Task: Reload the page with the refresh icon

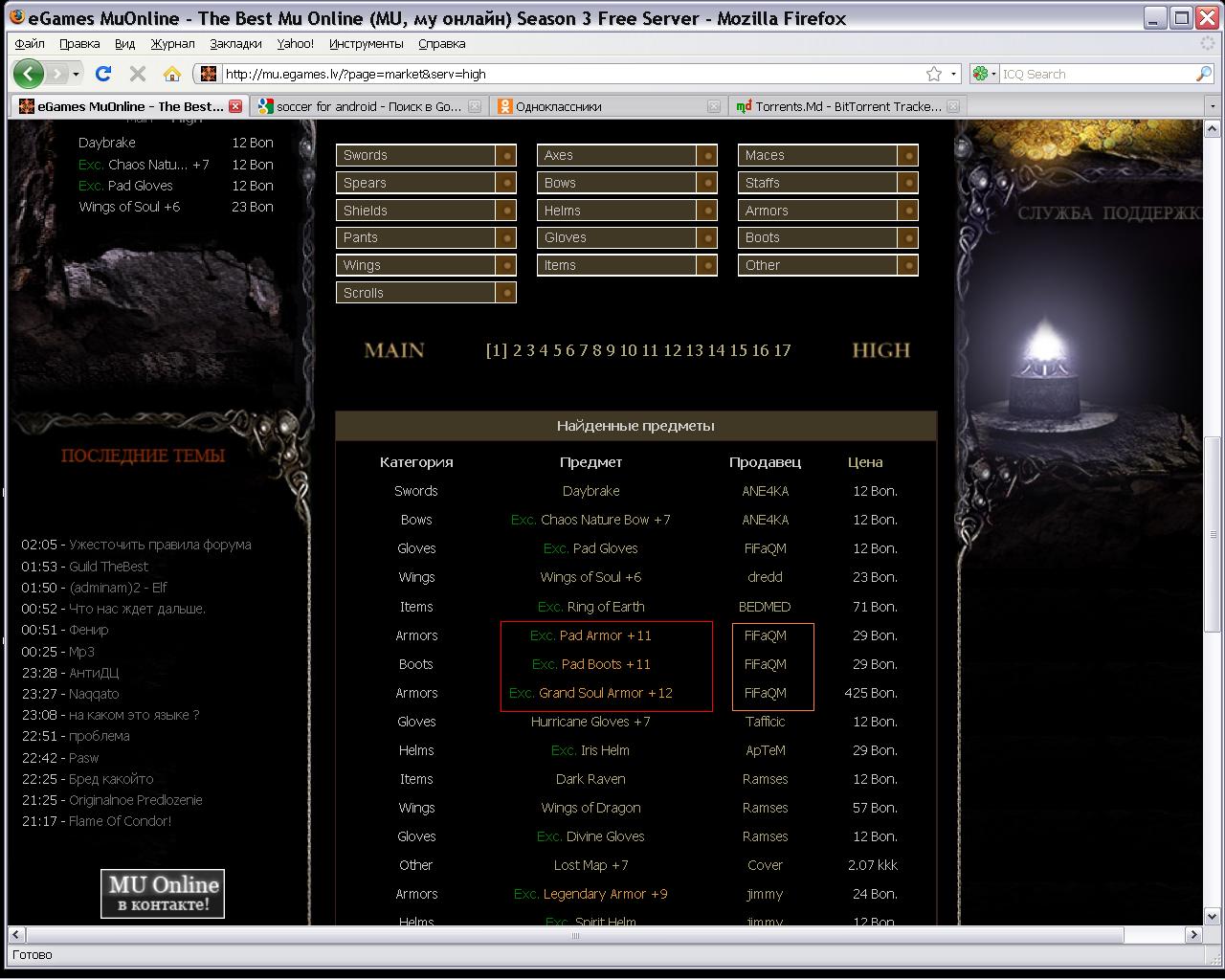Action: pos(104,74)
